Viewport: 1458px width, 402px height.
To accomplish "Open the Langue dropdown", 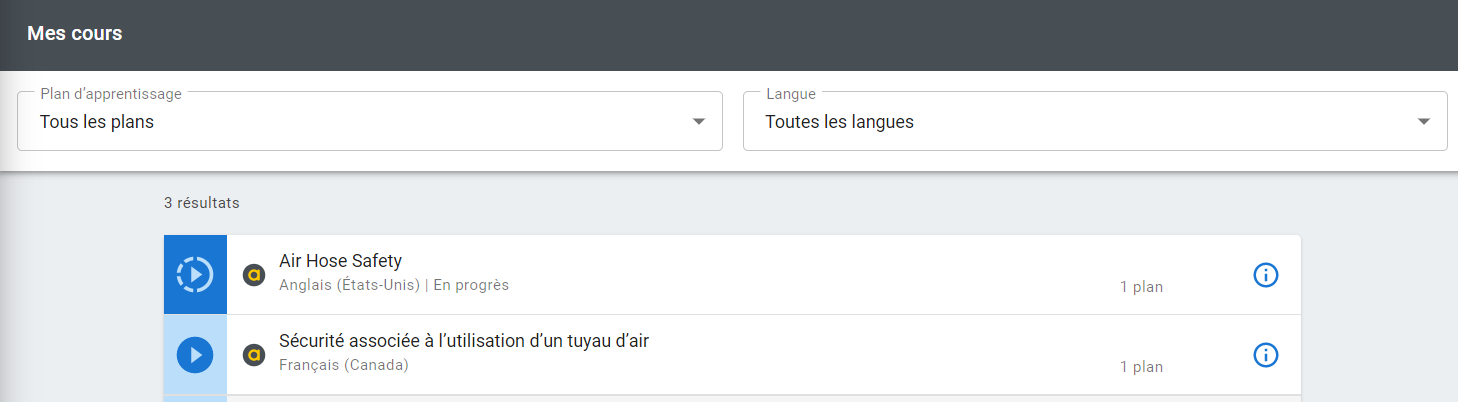I will 1095,122.
